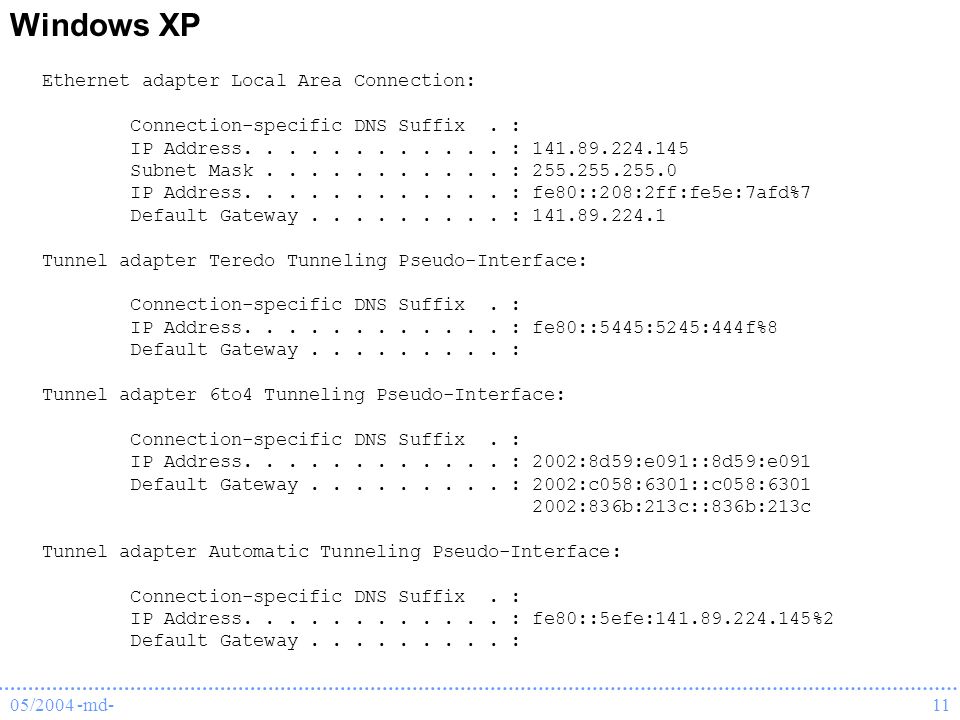Select the Ethernet adapter Local Area Connection heading

pos(258,81)
